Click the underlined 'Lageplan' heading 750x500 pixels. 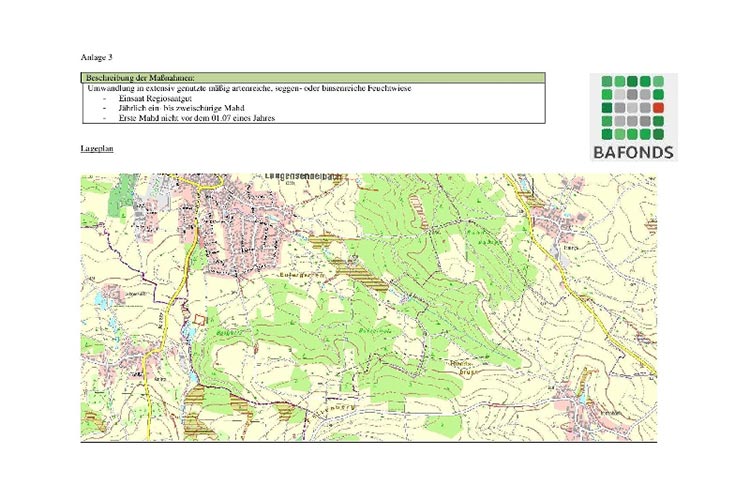pos(97,149)
